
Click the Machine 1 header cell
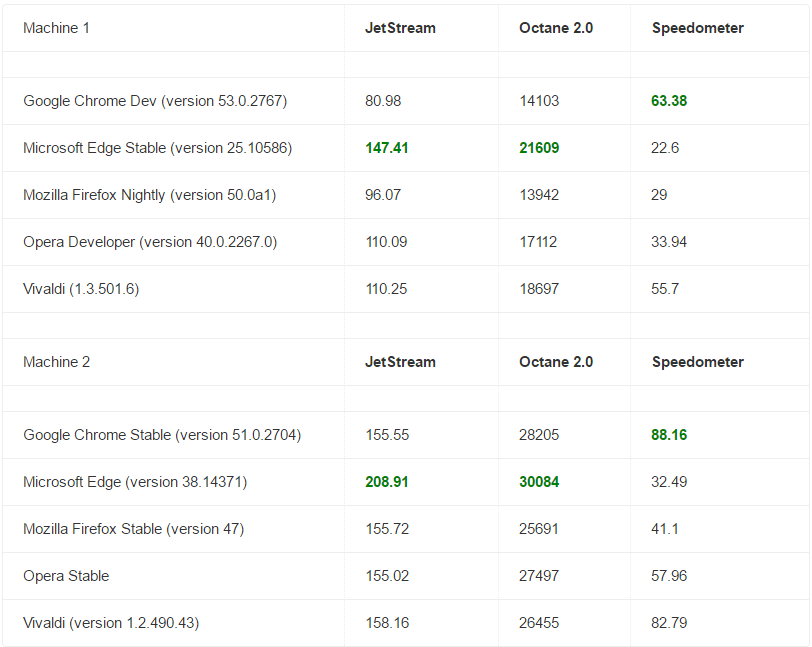point(57,28)
